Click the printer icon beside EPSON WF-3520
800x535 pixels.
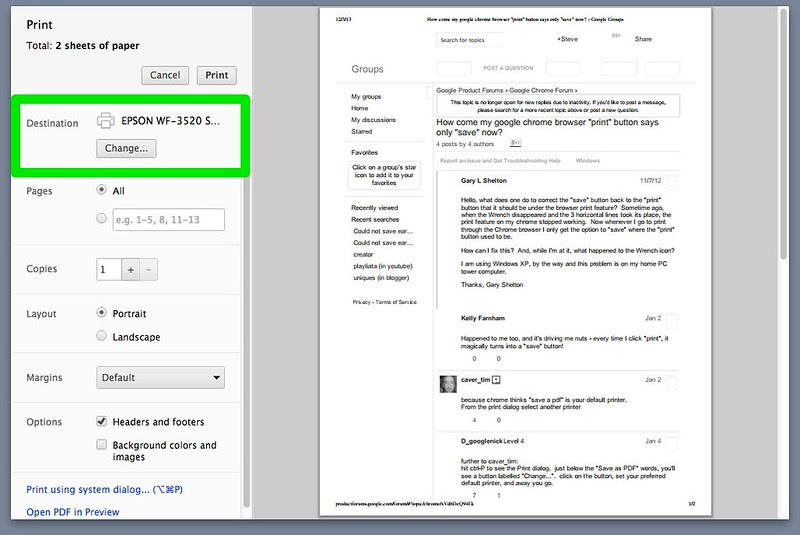106,121
